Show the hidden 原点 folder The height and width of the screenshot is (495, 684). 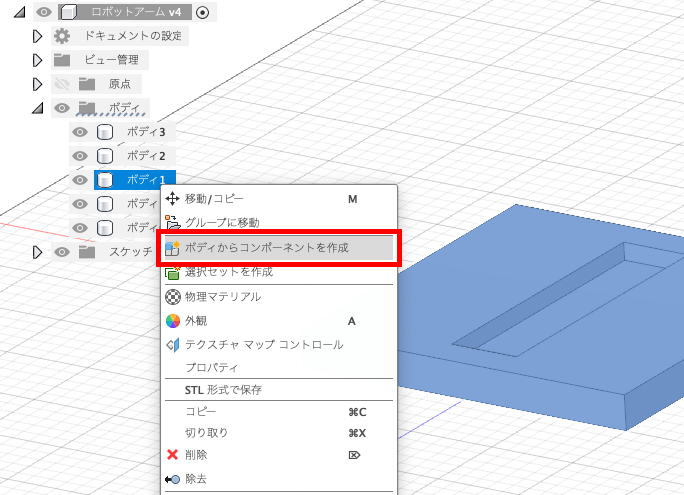[x=62, y=84]
